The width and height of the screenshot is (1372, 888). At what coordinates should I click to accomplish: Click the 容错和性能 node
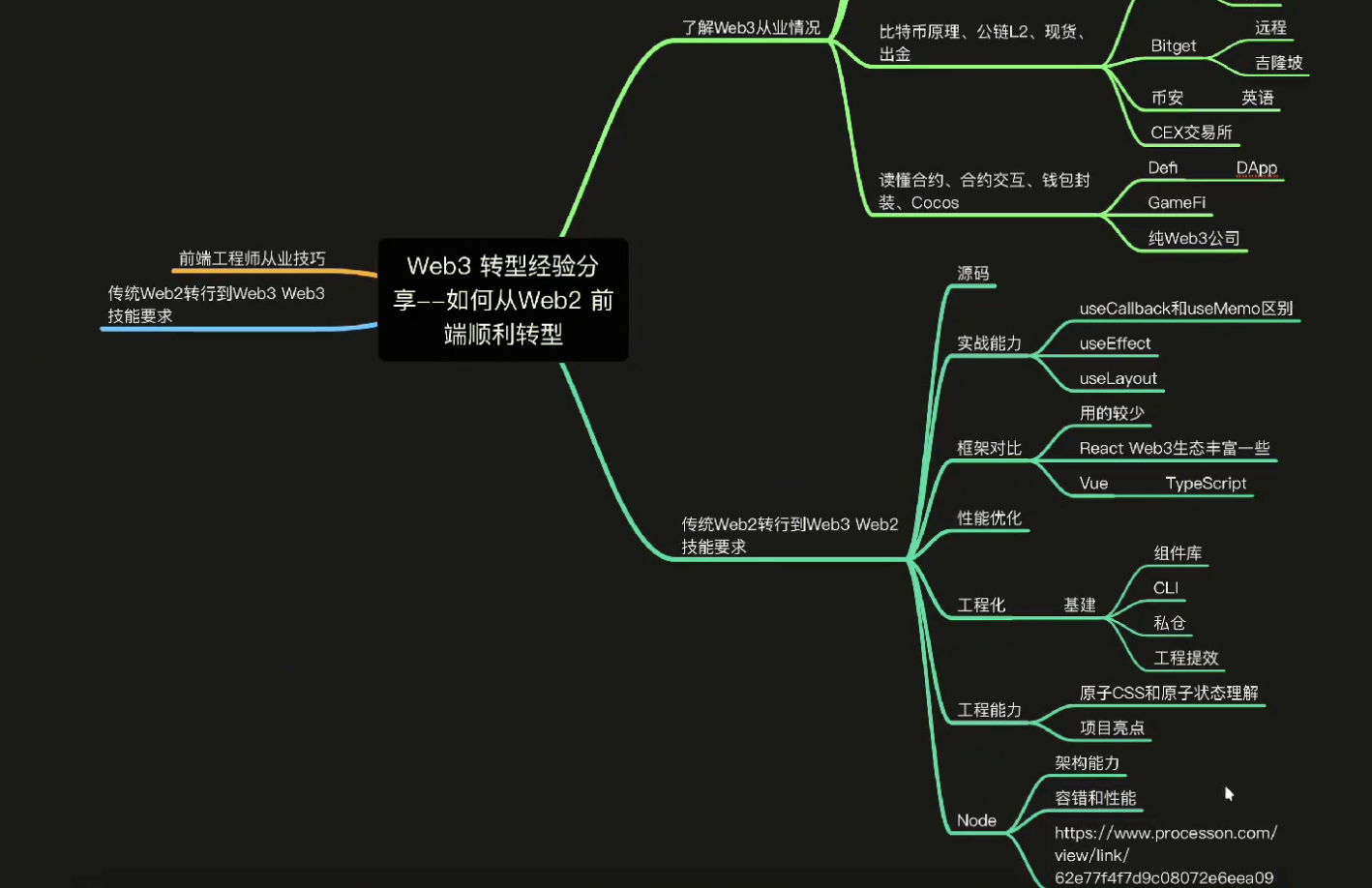1095,798
